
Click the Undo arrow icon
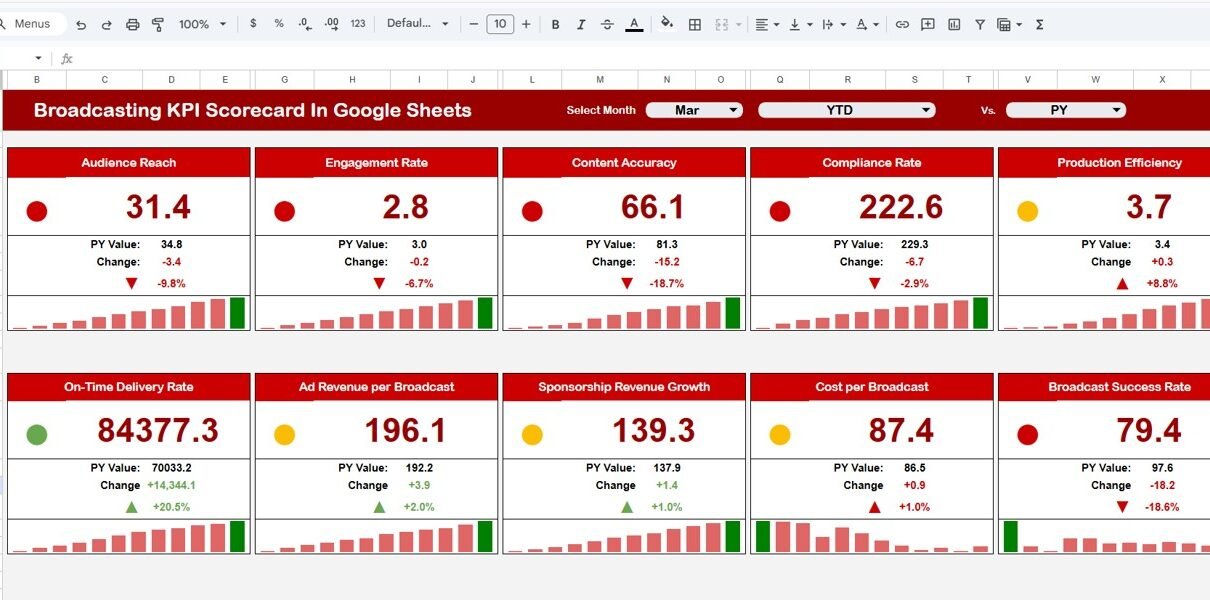coord(81,24)
